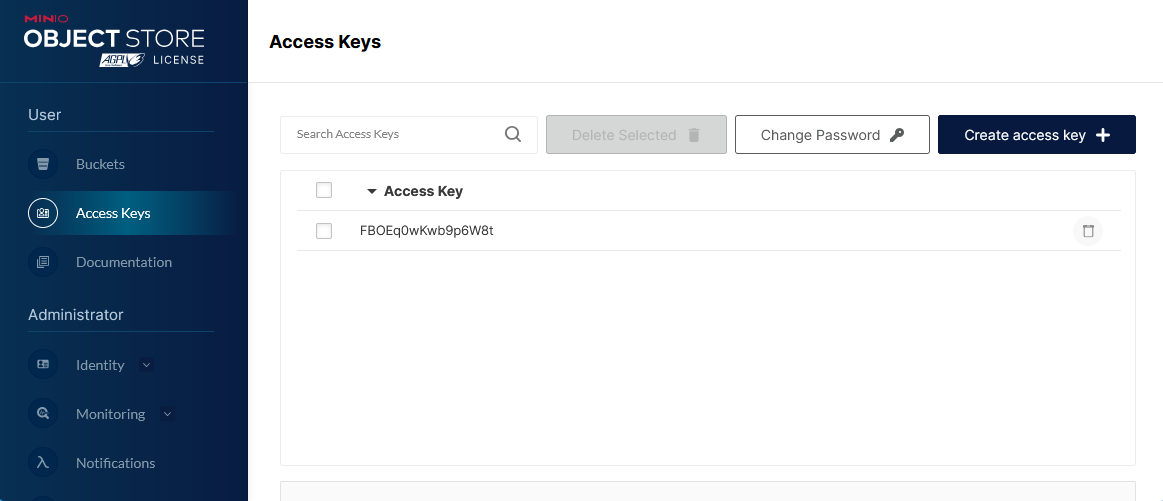Click the MinIO Object Store logo
This screenshot has width=1163, height=501.
114,42
